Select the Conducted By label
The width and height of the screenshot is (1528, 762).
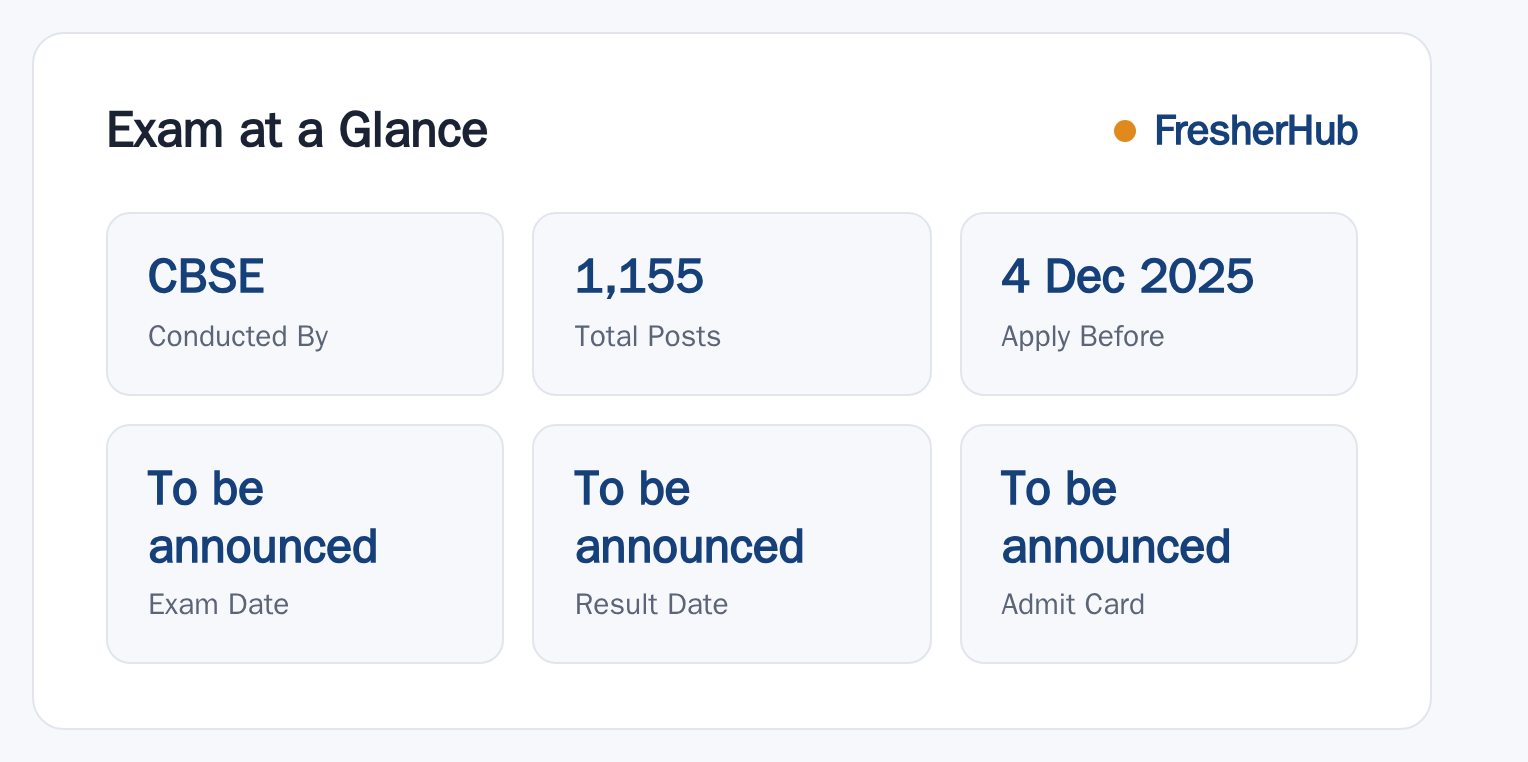point(238,336)
